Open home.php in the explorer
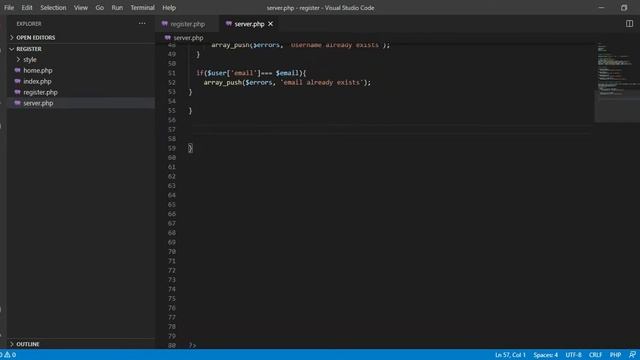The width and height of the screenshot is (640, 360). [81, 71]
